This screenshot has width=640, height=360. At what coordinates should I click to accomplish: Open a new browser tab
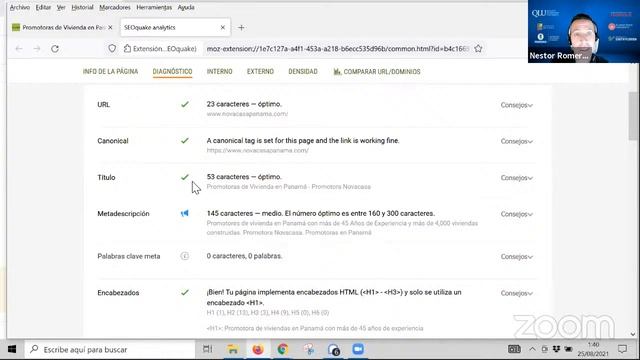click(241, 28)
